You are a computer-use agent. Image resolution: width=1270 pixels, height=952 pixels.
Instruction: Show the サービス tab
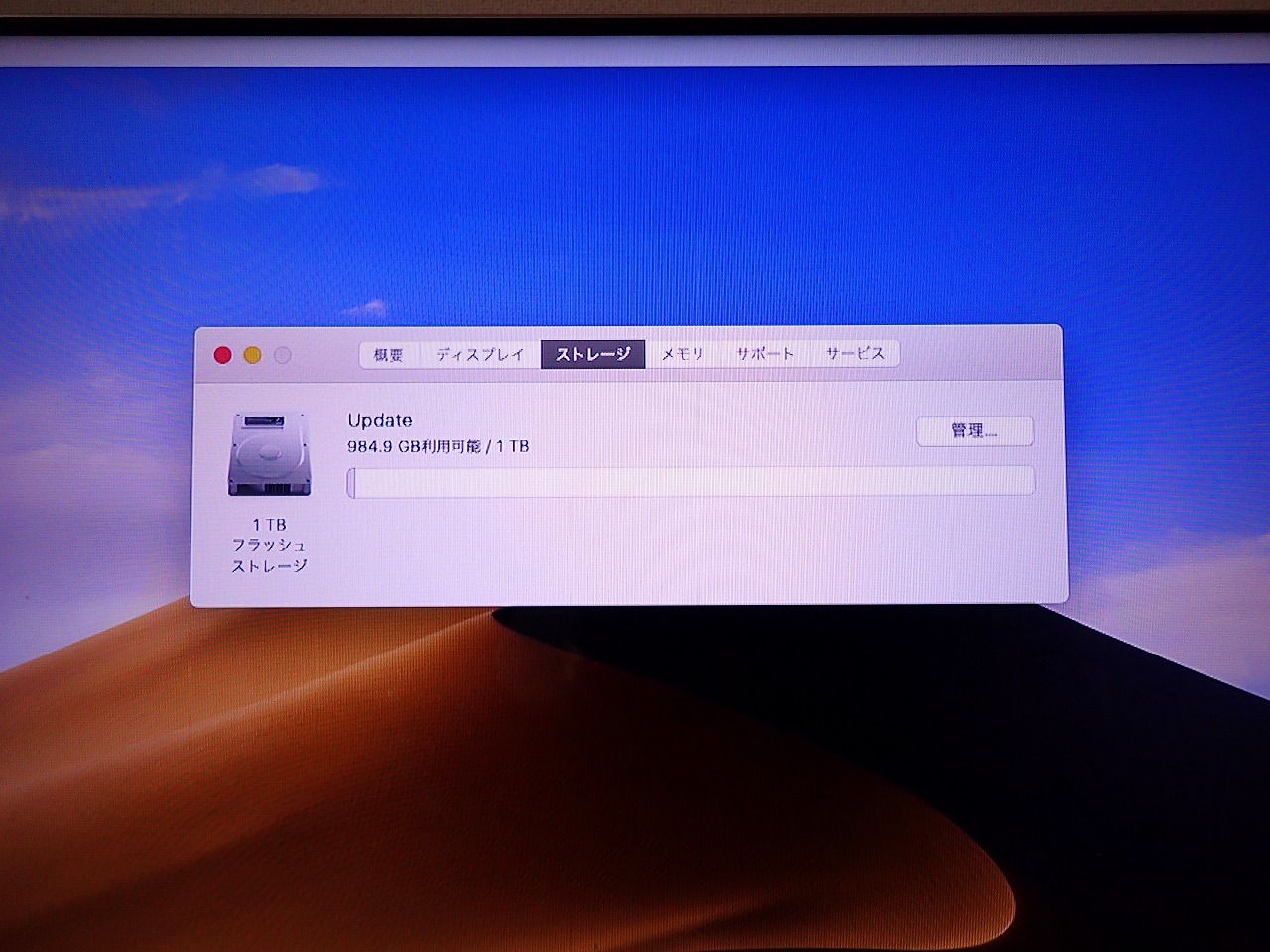(x=855, y=354)
